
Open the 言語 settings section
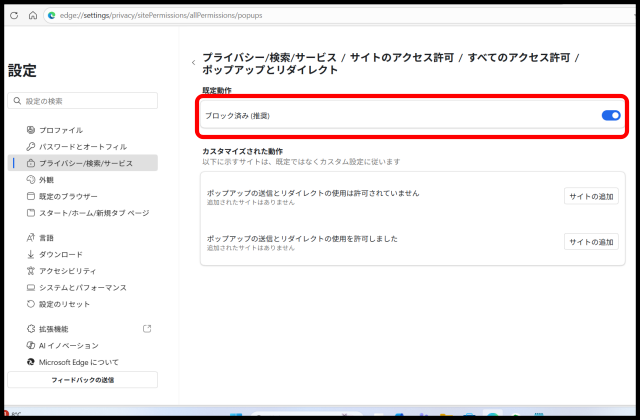pyautogui.click(x=82, y=238)
